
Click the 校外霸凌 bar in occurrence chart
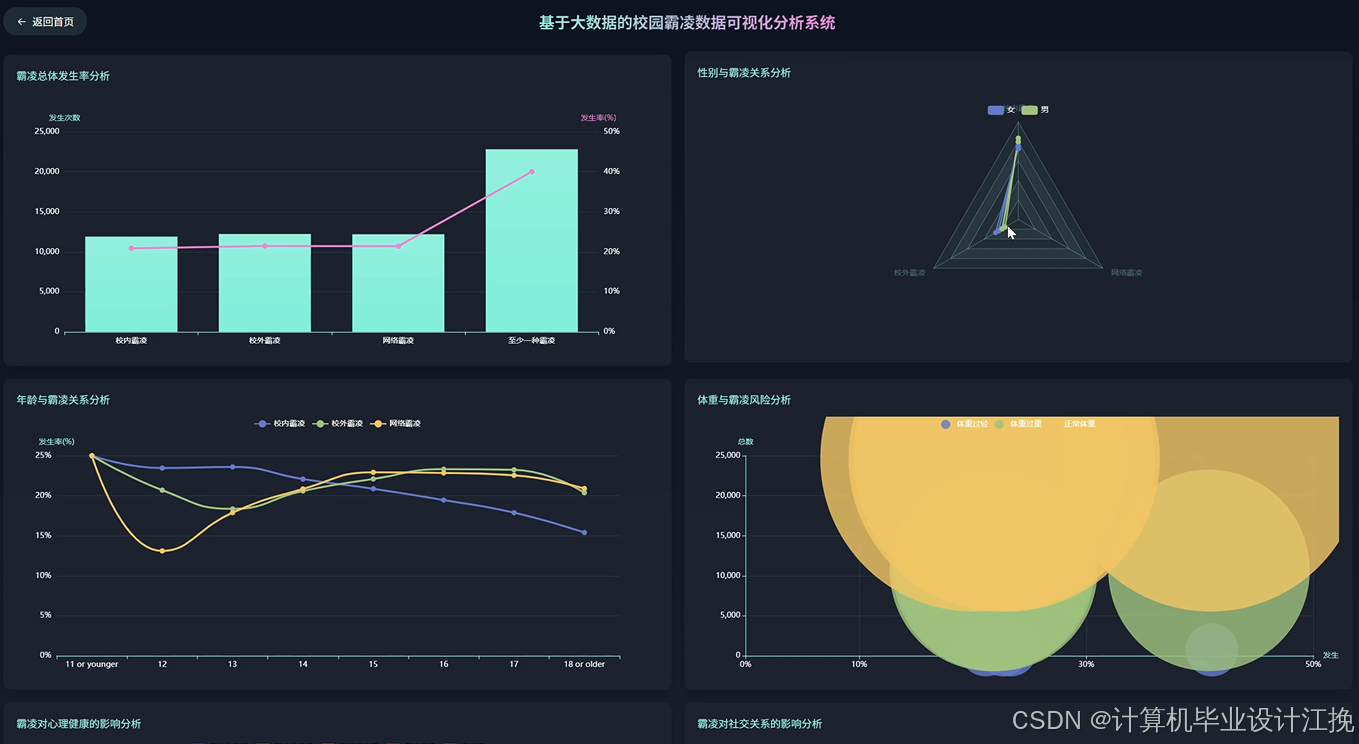tap(265, 283)
